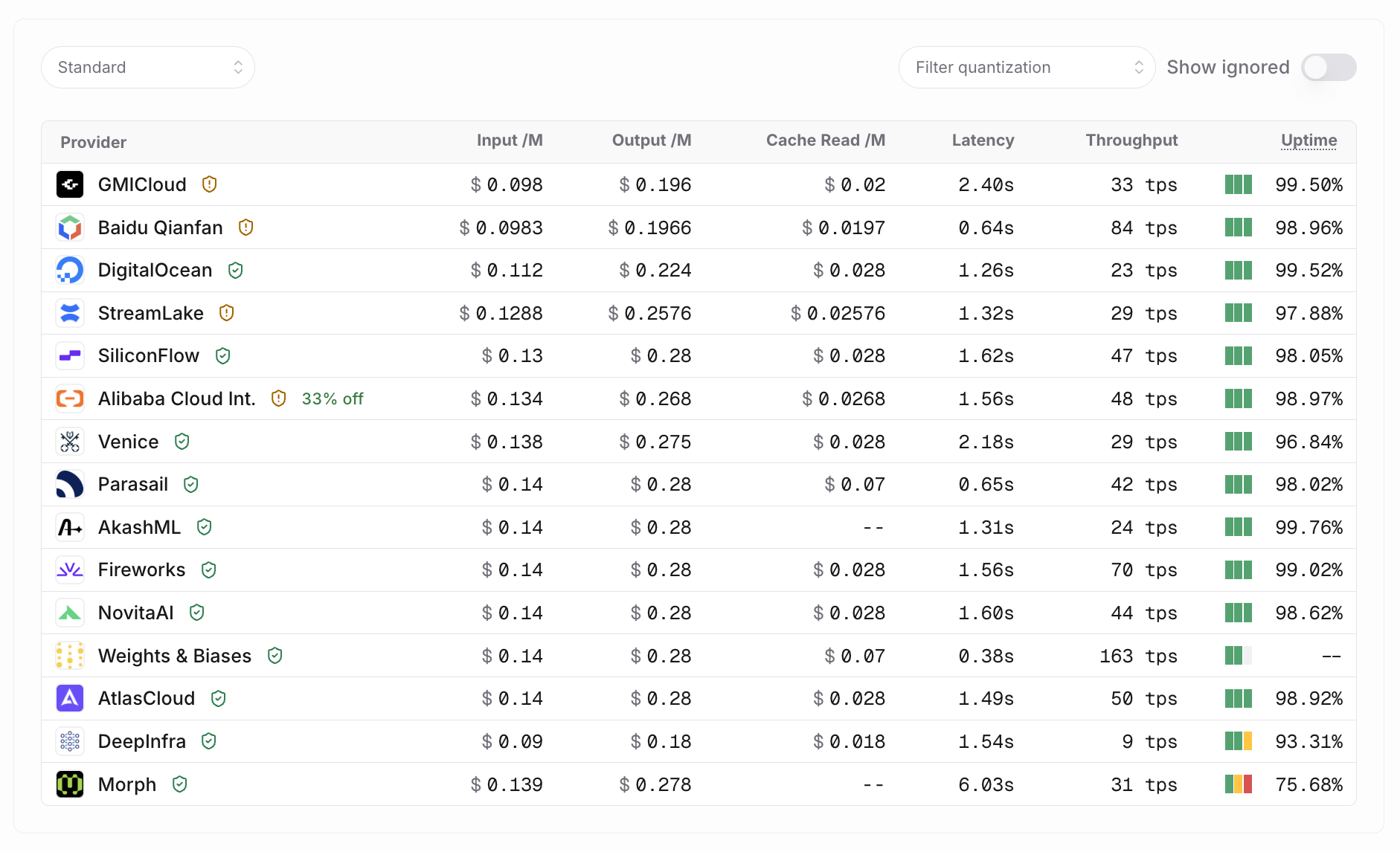Click the Weights & Biases logo icon
The image size is (1400, 852).
point(70,656)
